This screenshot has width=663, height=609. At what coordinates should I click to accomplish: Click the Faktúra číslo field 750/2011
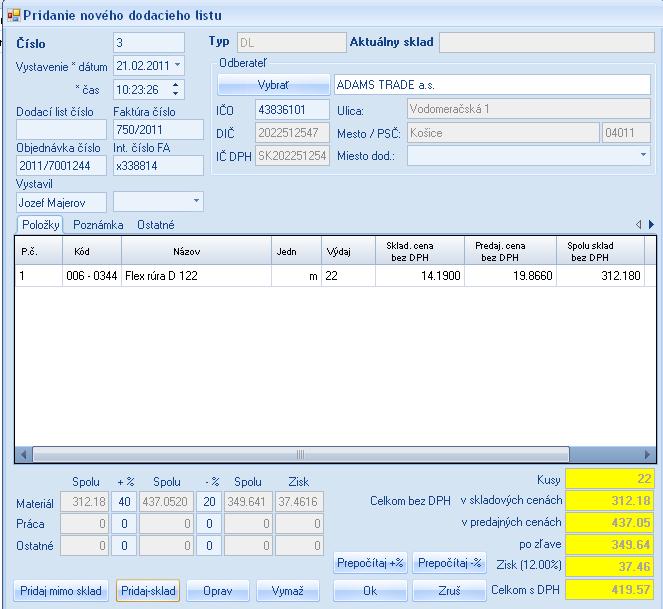(x=158, y=129)
